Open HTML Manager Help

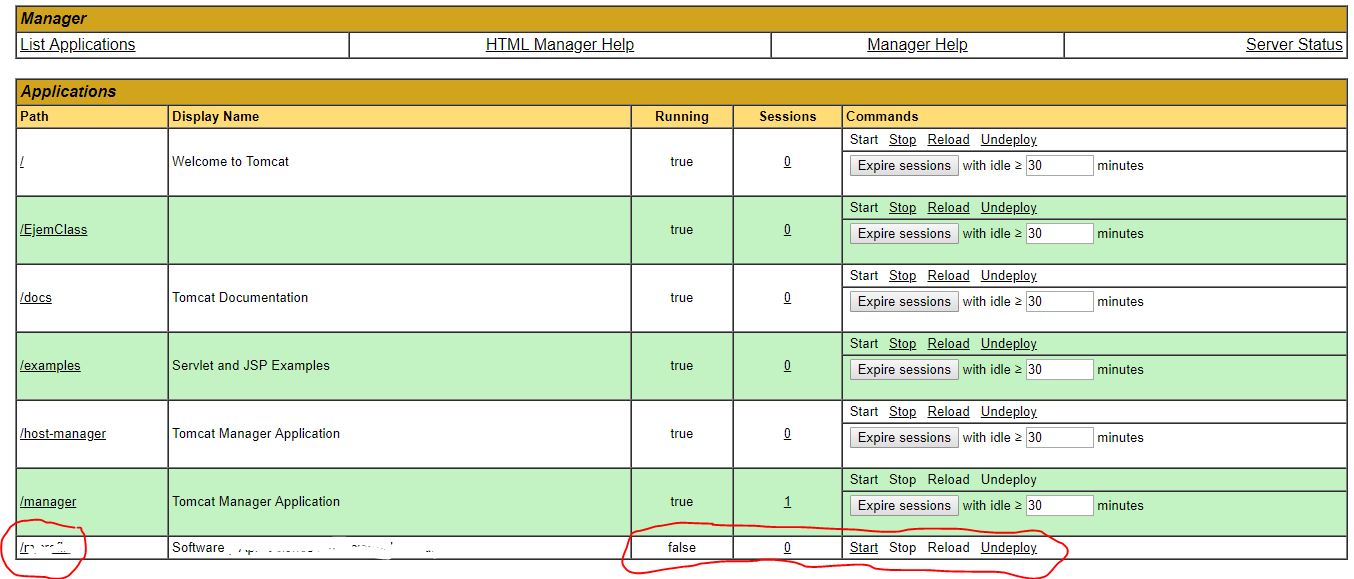[560, 44]
